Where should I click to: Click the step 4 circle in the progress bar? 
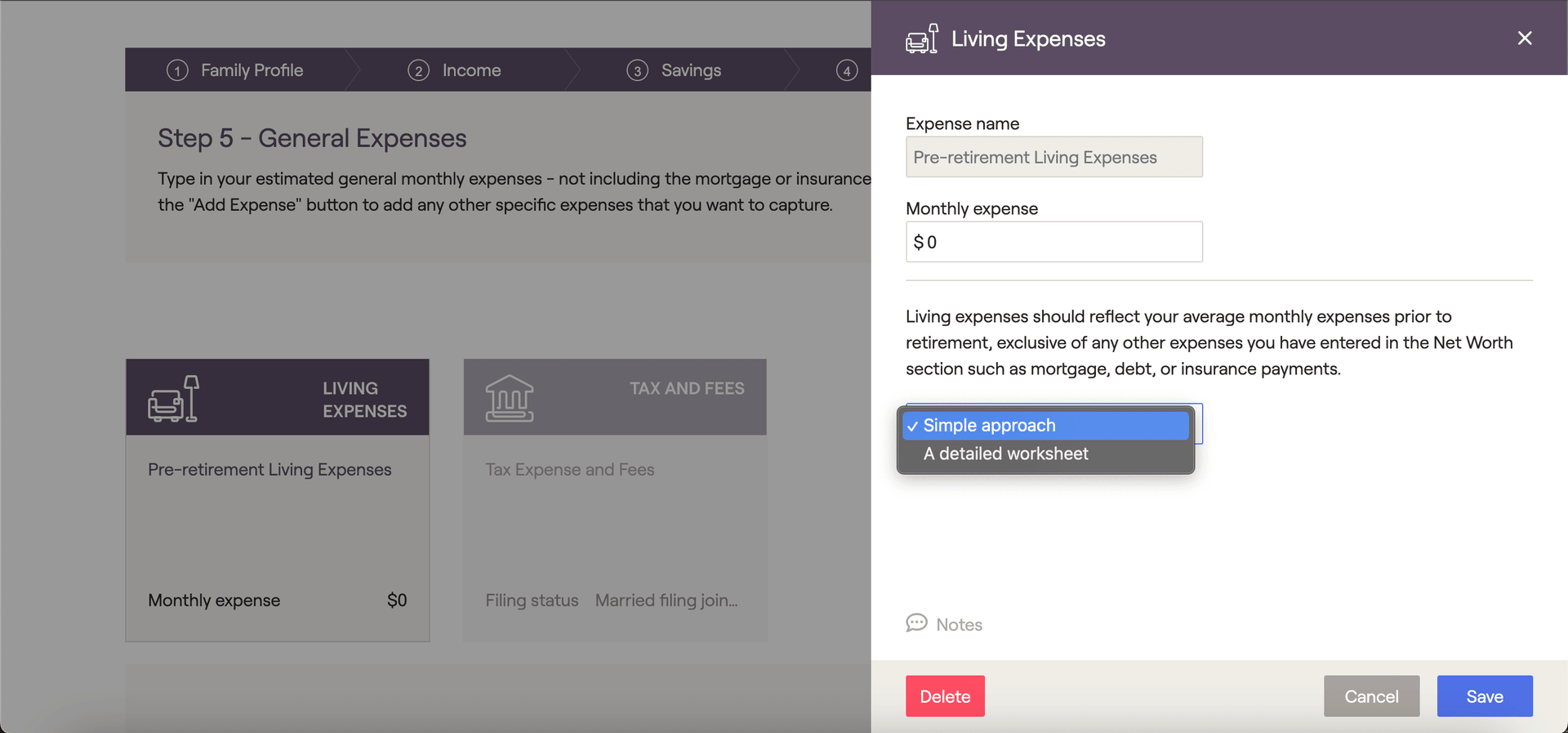pyautogui.click(x=847, y=70)
